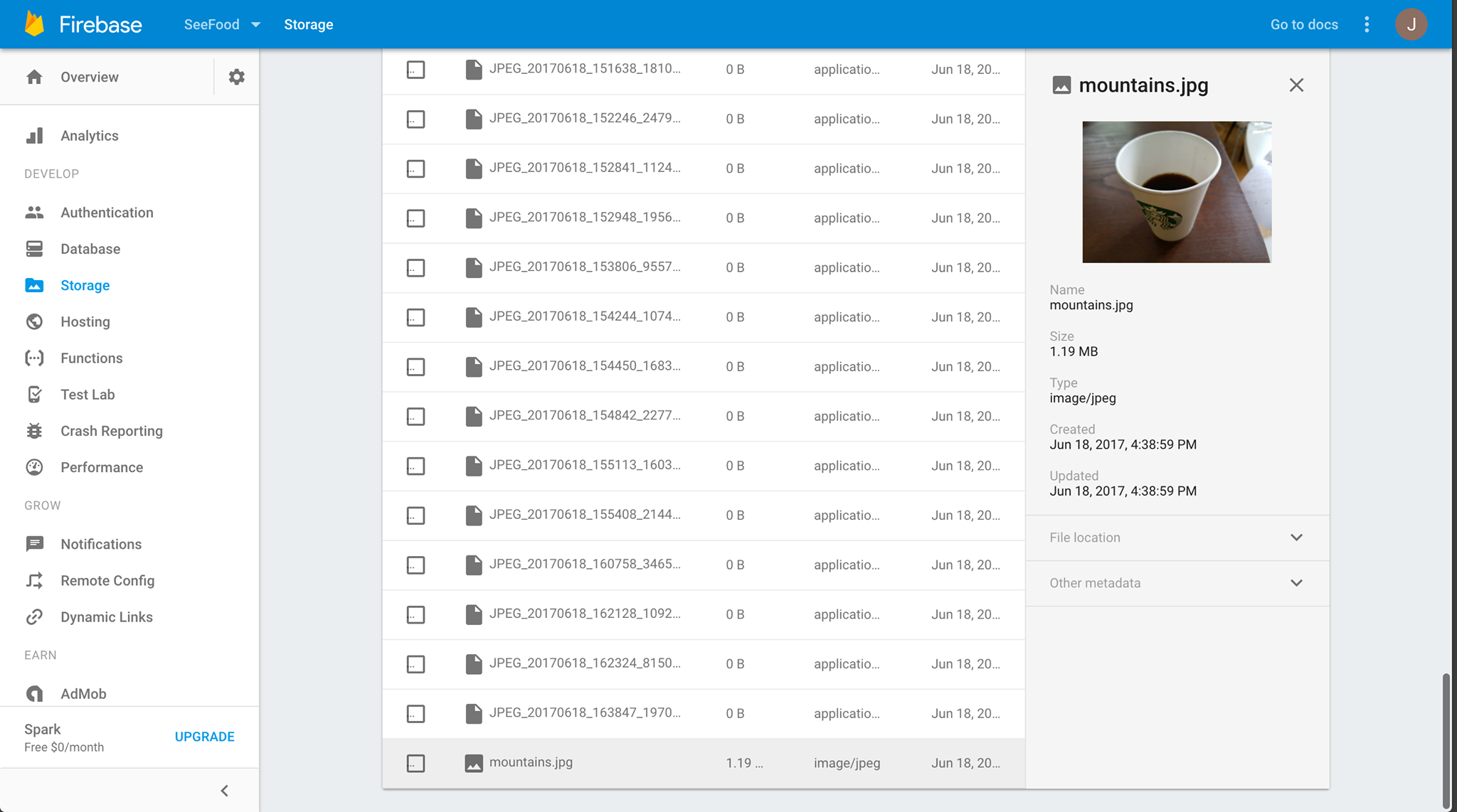This screenshot has width=1457, height=812.
Task: Click the project settings gear icon
Action: coord(236,77)
